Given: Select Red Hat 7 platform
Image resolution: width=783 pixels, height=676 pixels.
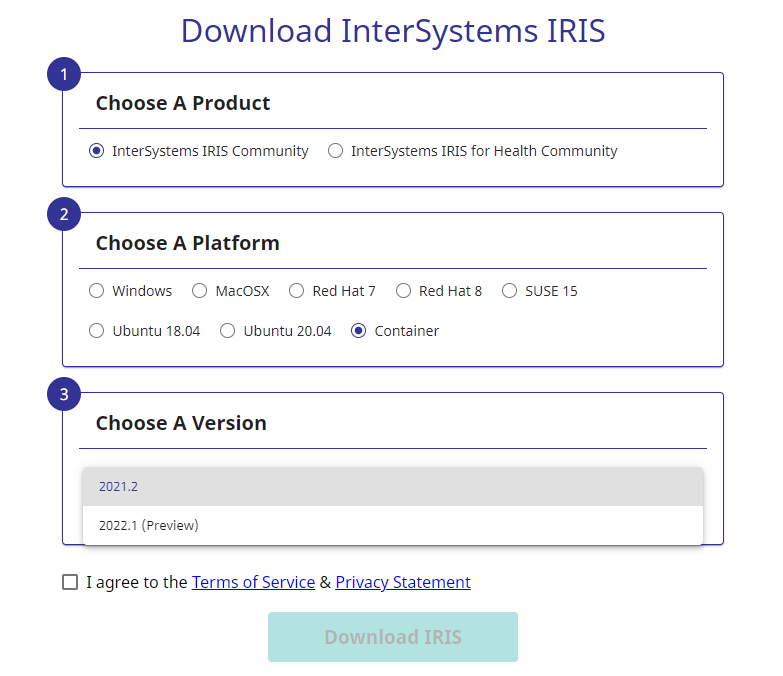Looking at the screenshot, I should click(x=297, y=291).
